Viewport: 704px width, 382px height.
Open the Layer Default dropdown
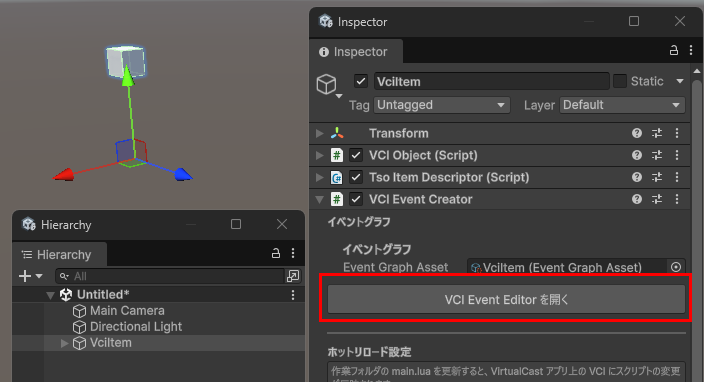[x=622, y=105]
